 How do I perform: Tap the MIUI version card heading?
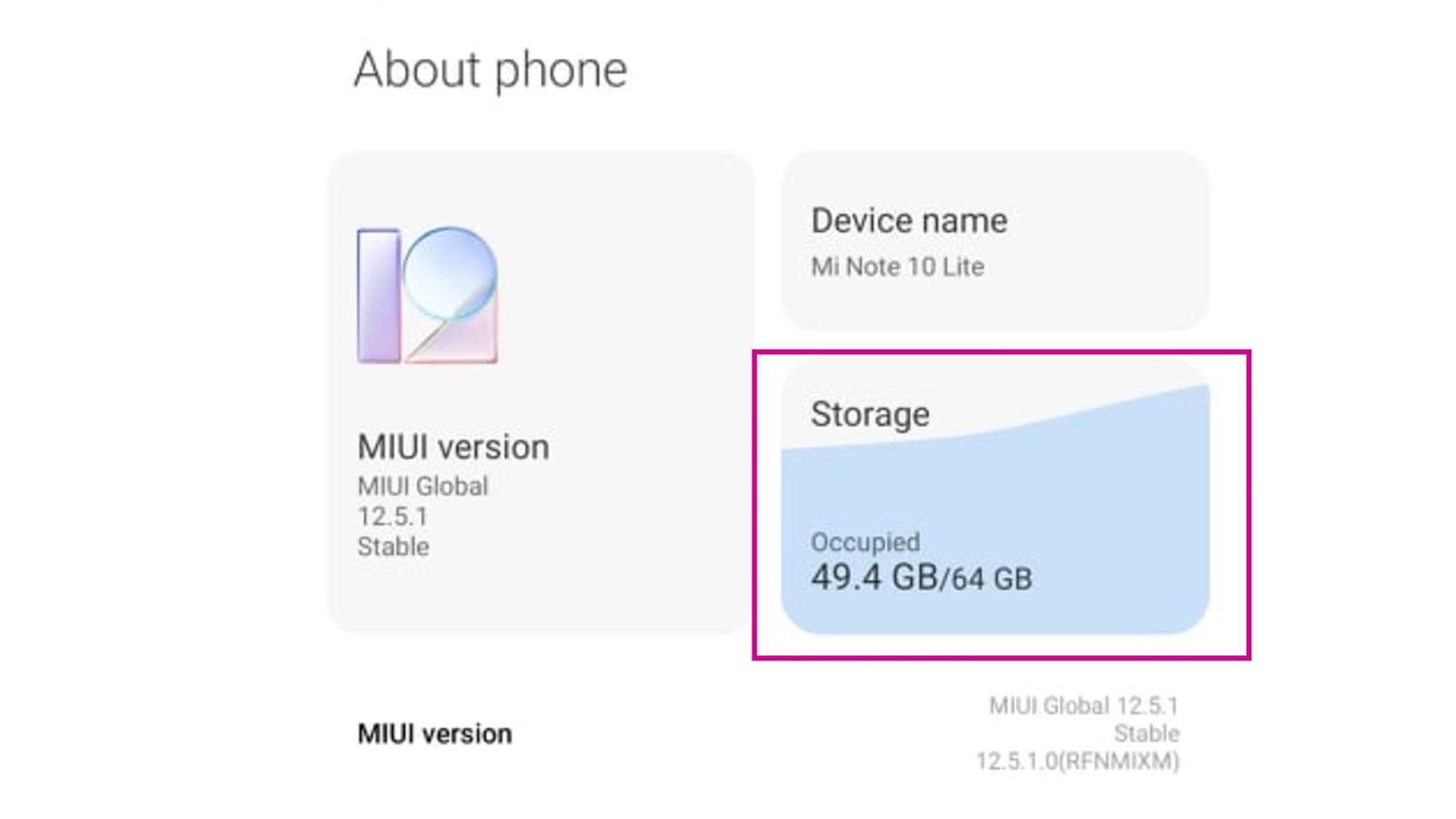453,447
